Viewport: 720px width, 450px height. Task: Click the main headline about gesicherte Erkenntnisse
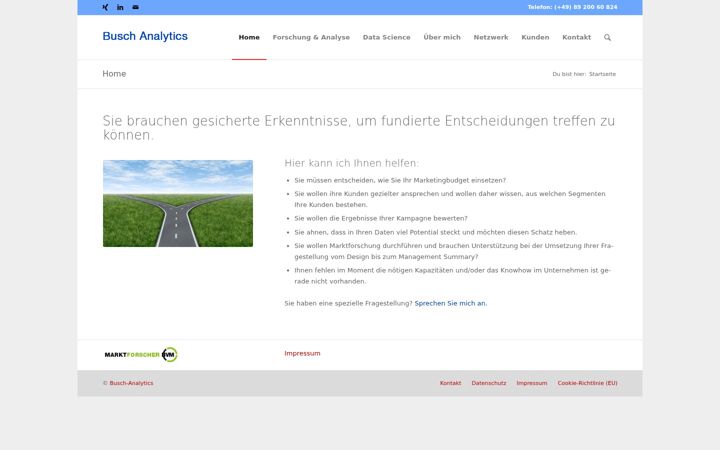point(359,128)
